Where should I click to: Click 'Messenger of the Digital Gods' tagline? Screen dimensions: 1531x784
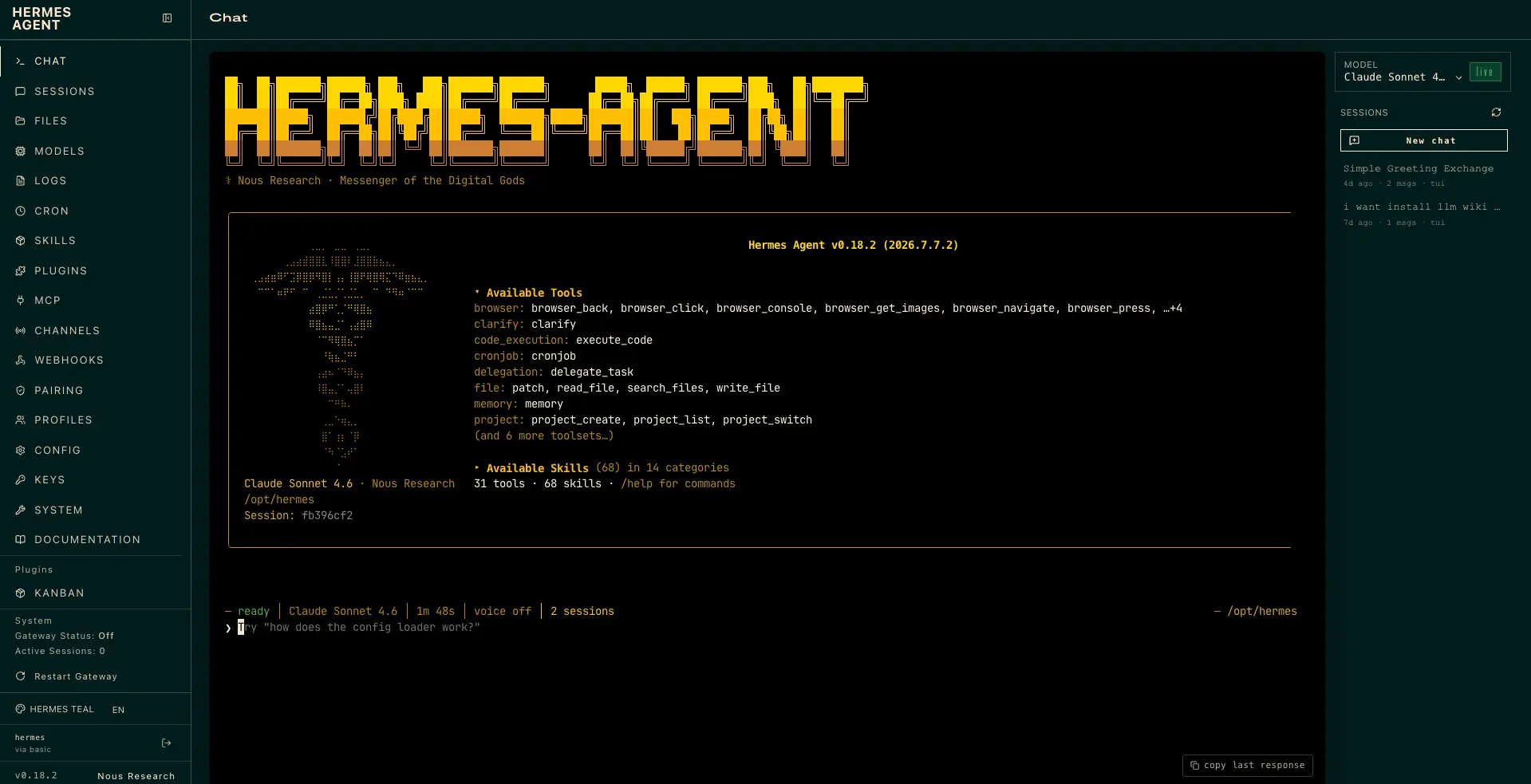coord(432,180)
